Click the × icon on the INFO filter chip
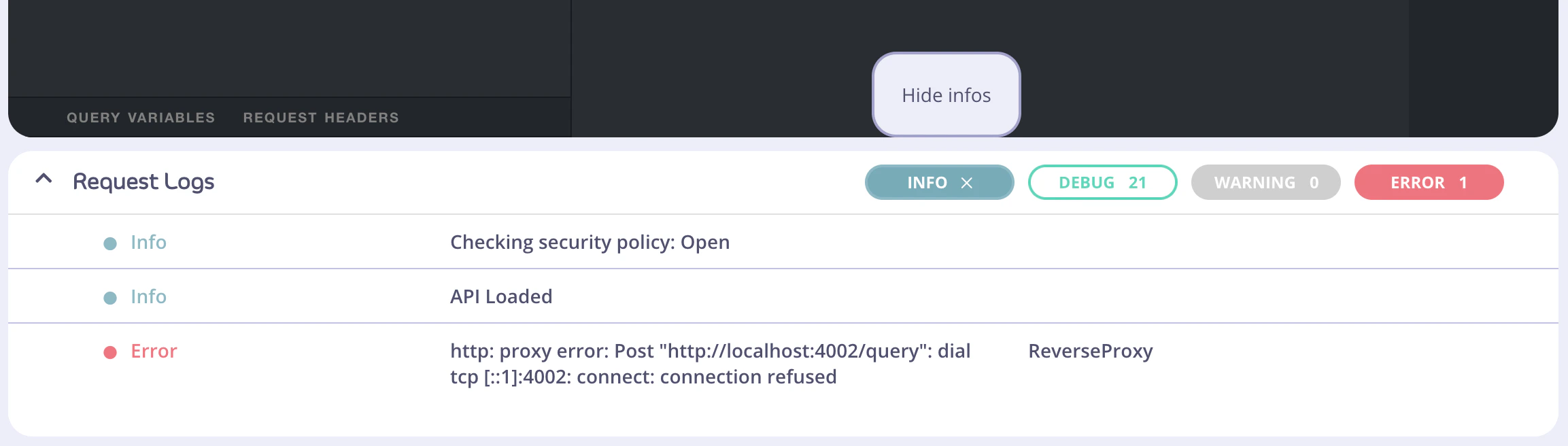 968,182
